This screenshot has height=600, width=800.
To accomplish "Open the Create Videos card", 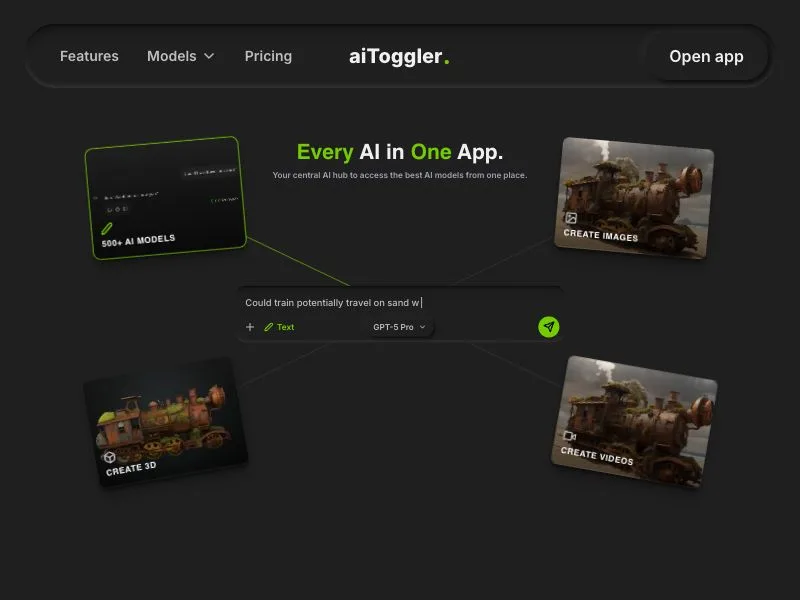I will (634, 421).
